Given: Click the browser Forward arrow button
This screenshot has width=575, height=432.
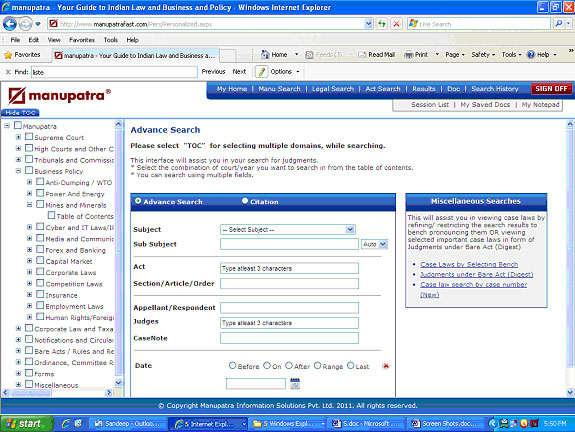Looking at the screenshot, I should click(25, 24).
